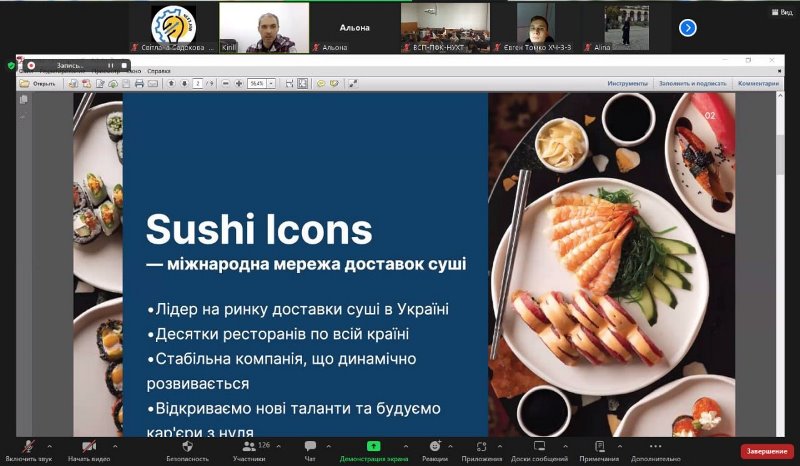
Task: Pause the recording
Action: click(111, 65)
